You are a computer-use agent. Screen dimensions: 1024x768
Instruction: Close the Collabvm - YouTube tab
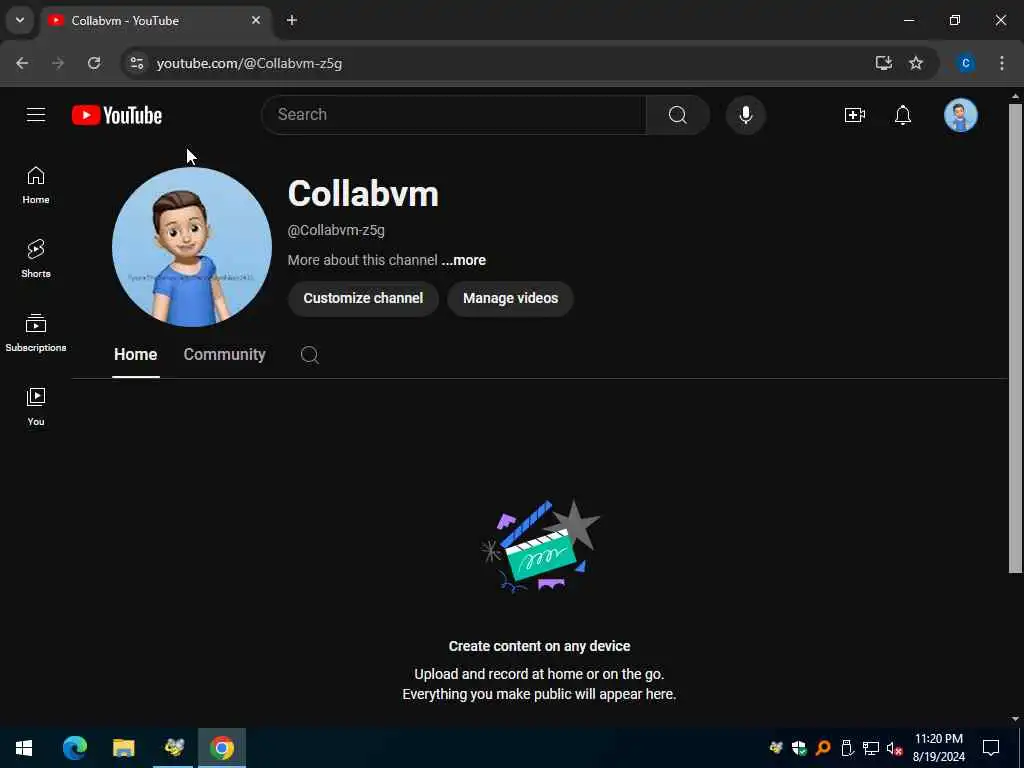pos(256,20)
